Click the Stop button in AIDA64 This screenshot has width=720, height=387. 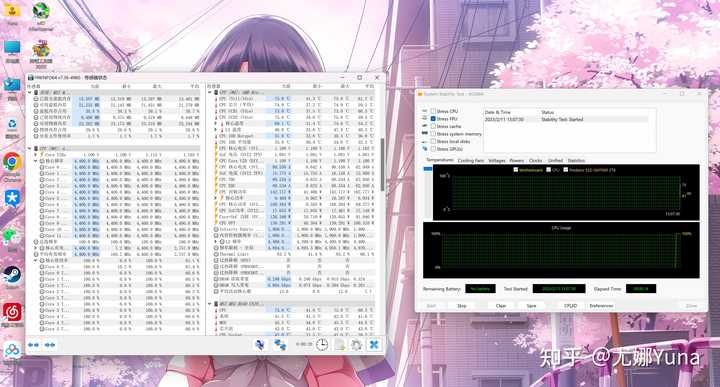(461, 306)
